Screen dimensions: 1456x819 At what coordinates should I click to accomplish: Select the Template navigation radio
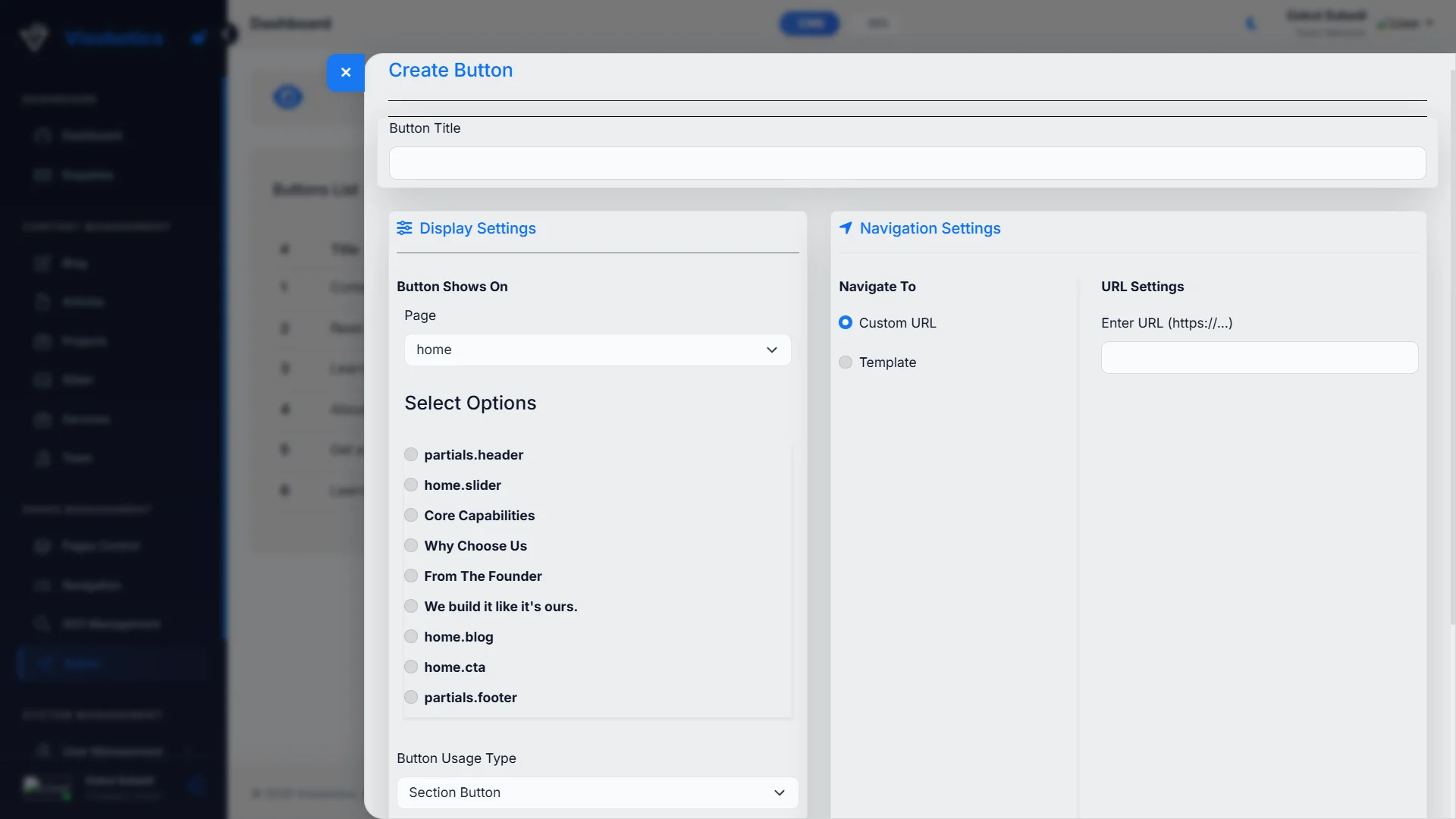[x=846, y=362]
